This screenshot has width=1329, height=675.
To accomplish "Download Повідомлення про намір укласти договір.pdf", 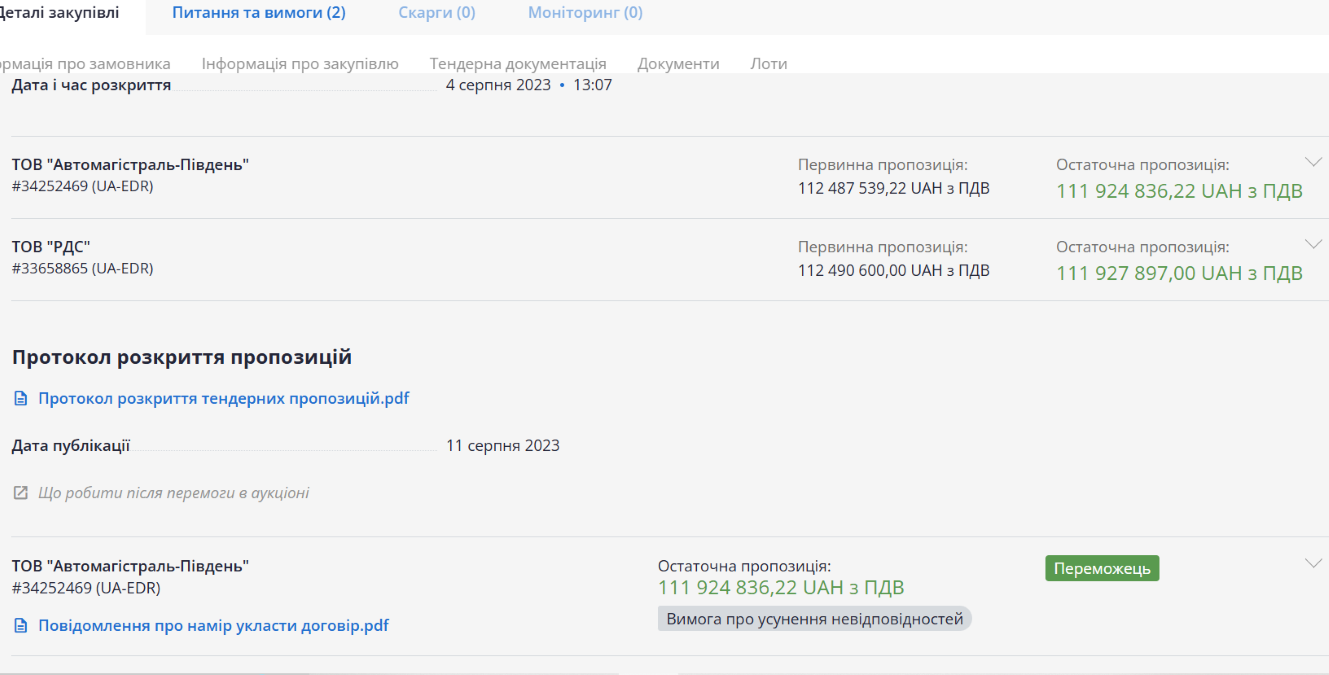I will tap(213, 626).
